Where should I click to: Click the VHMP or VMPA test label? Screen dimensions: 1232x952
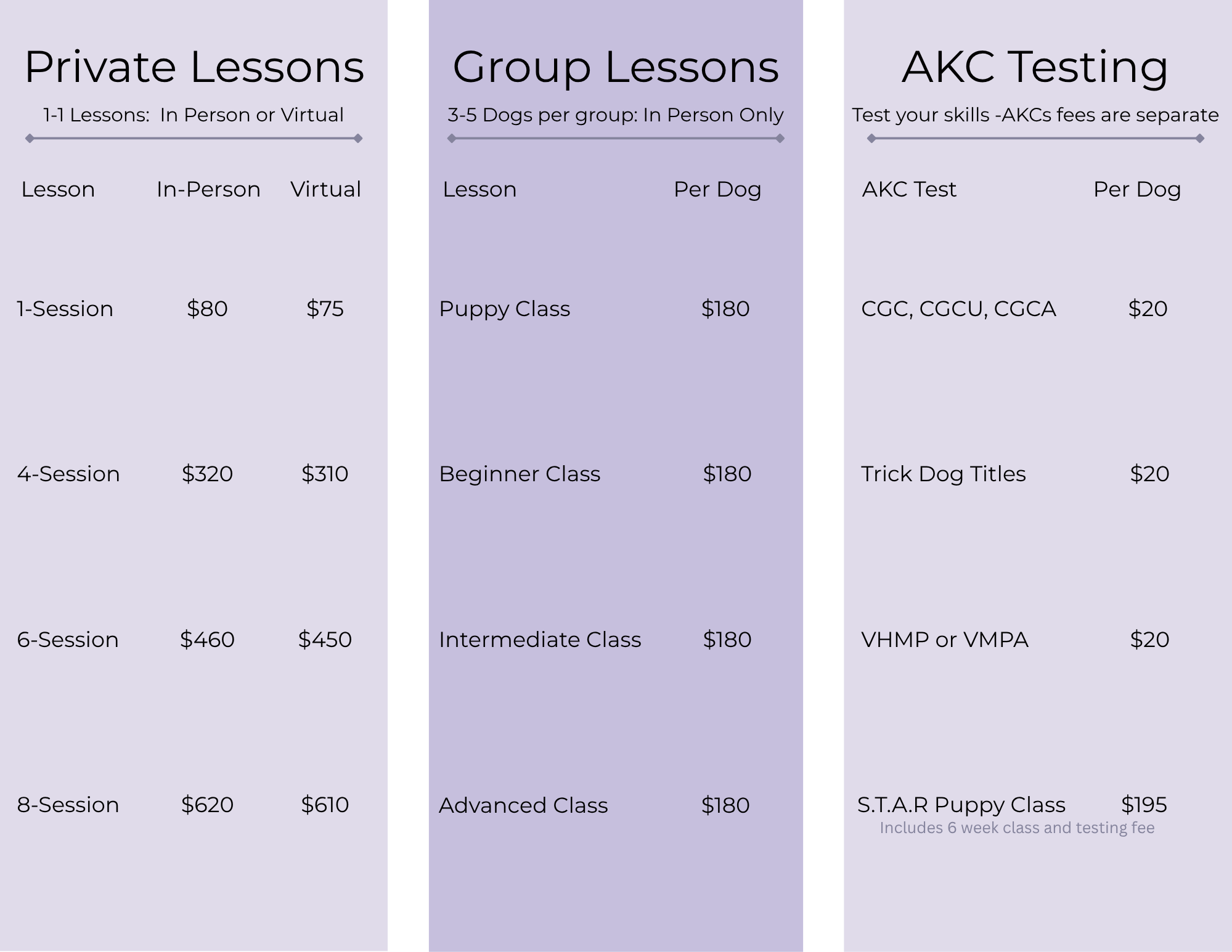(x=945, y=640)
